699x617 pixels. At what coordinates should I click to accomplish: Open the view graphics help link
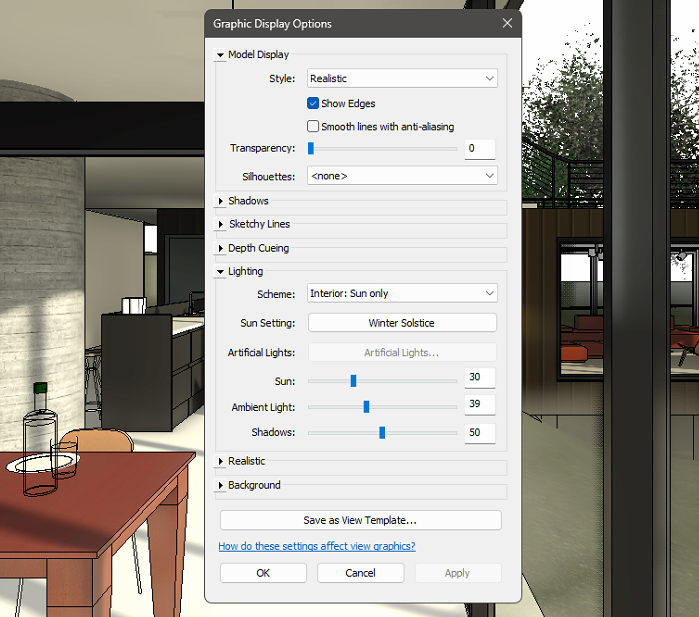point(316,546)
